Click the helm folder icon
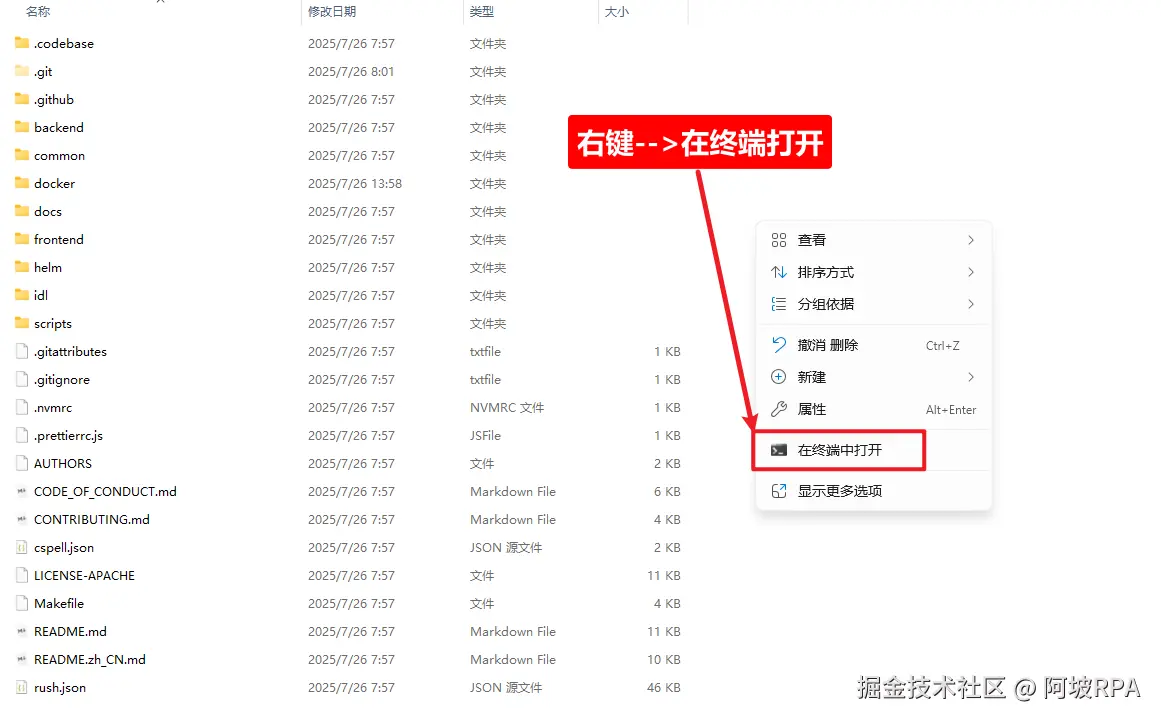Viewport: 1161px width, 722px height. pos(22,267)
